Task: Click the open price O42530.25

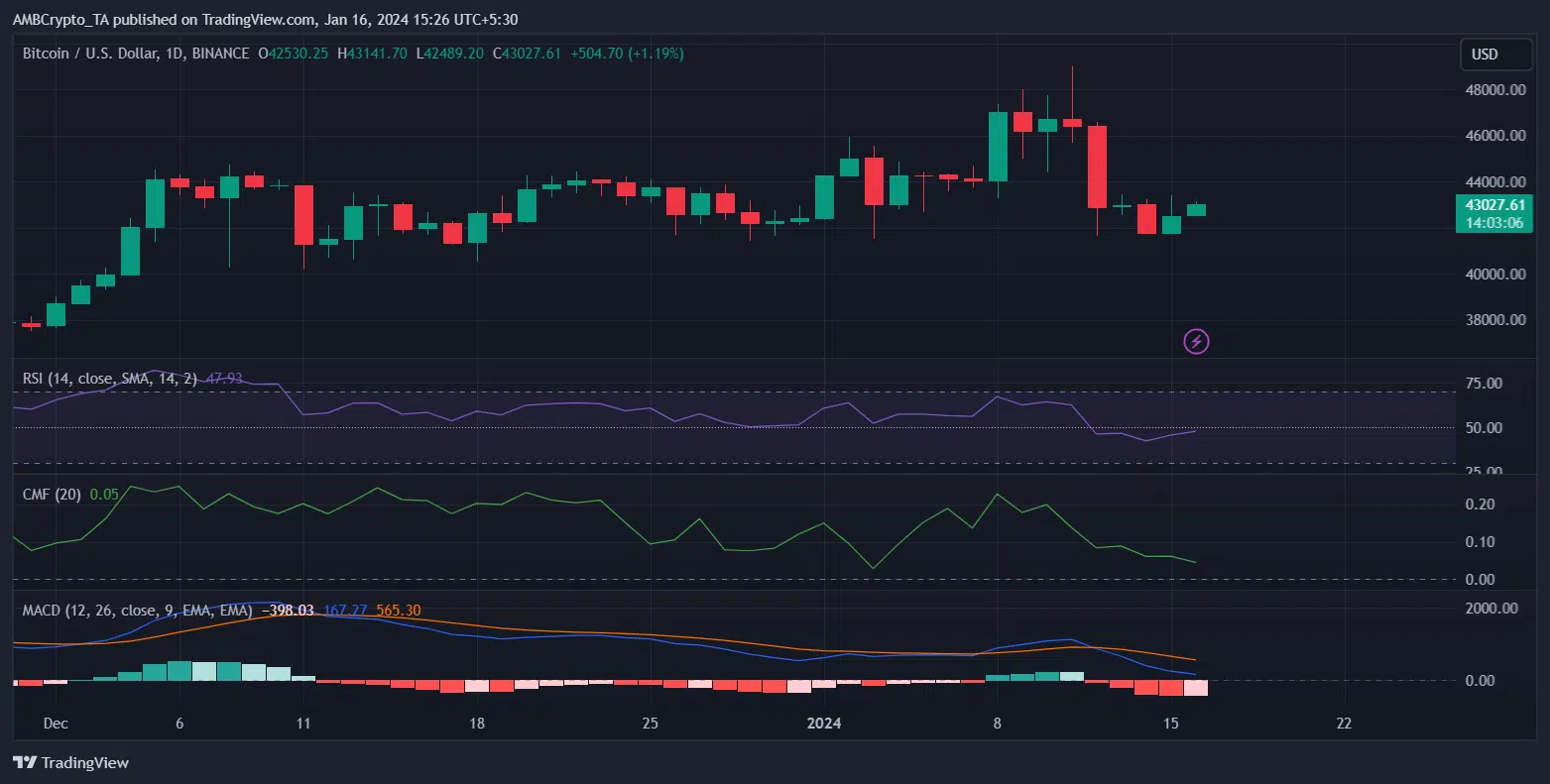Action: pyautogui.click(x=293, y=54)
